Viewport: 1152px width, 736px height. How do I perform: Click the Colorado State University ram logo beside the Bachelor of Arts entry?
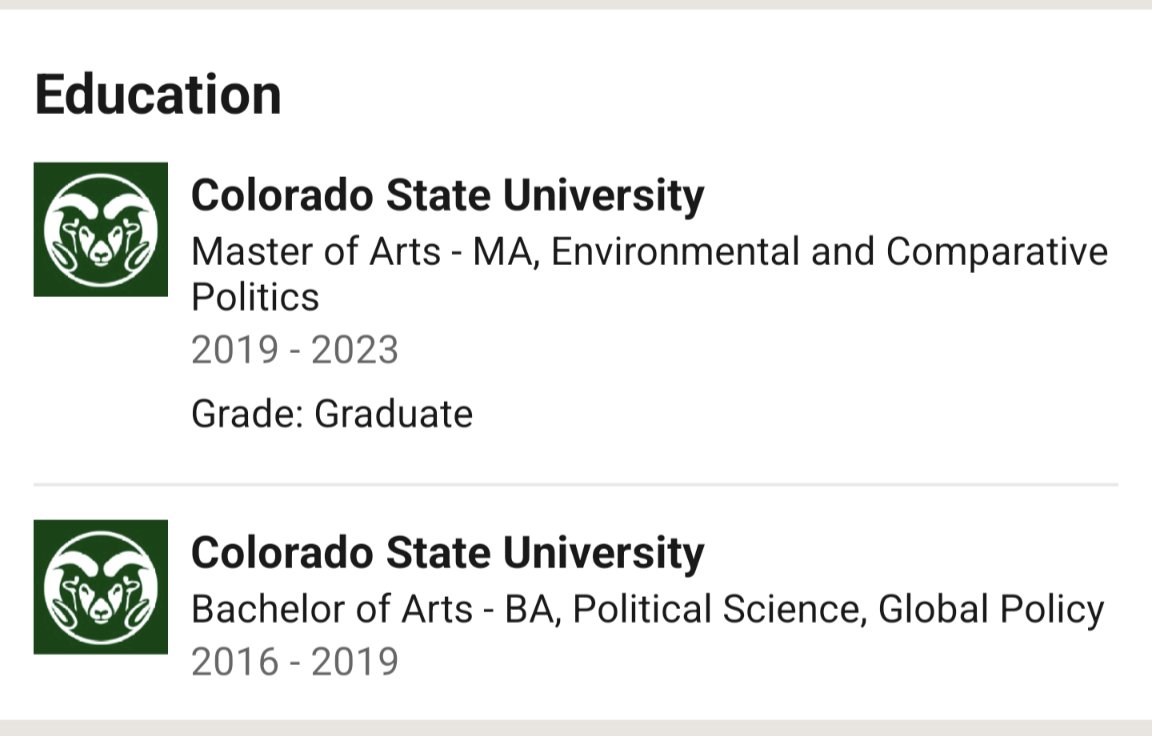click(x=100, y=587)
